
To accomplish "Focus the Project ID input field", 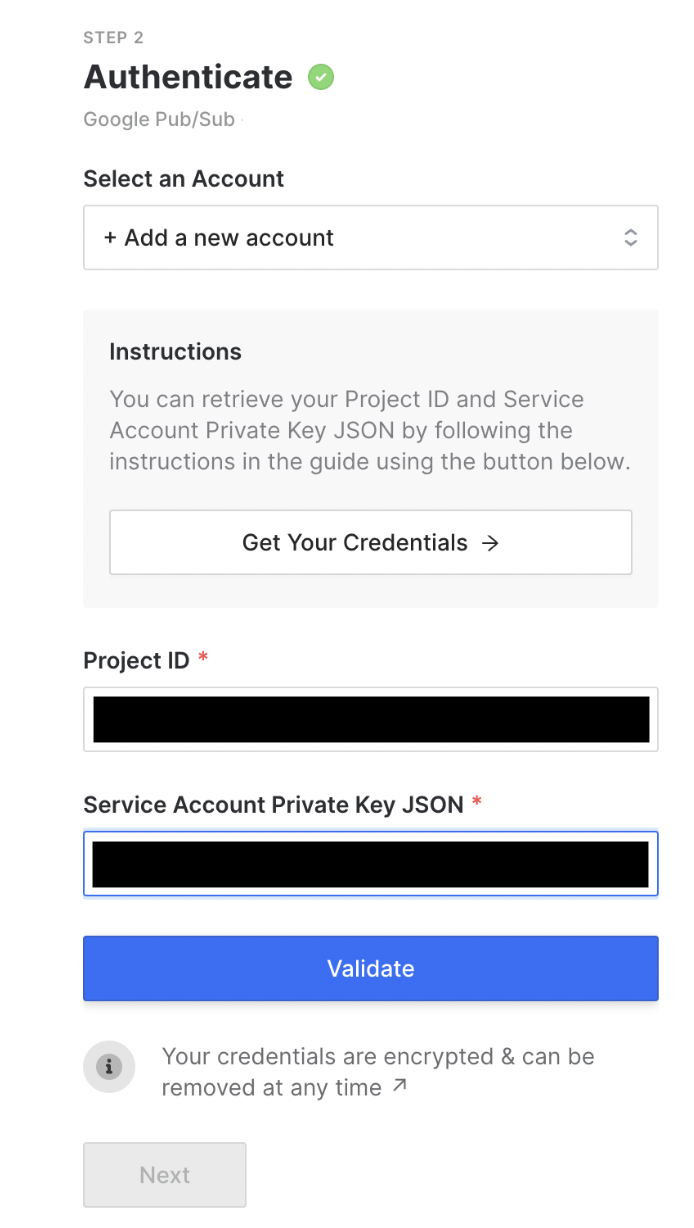I will (370, 719).
